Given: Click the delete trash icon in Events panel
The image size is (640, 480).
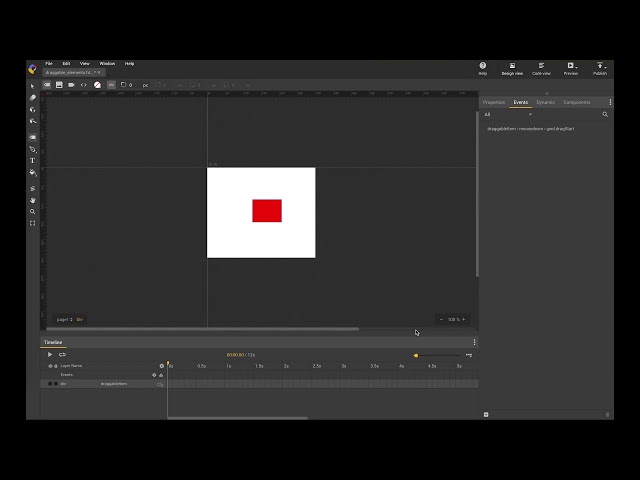Looking at the screenshot, I should [x=607, y=414].
